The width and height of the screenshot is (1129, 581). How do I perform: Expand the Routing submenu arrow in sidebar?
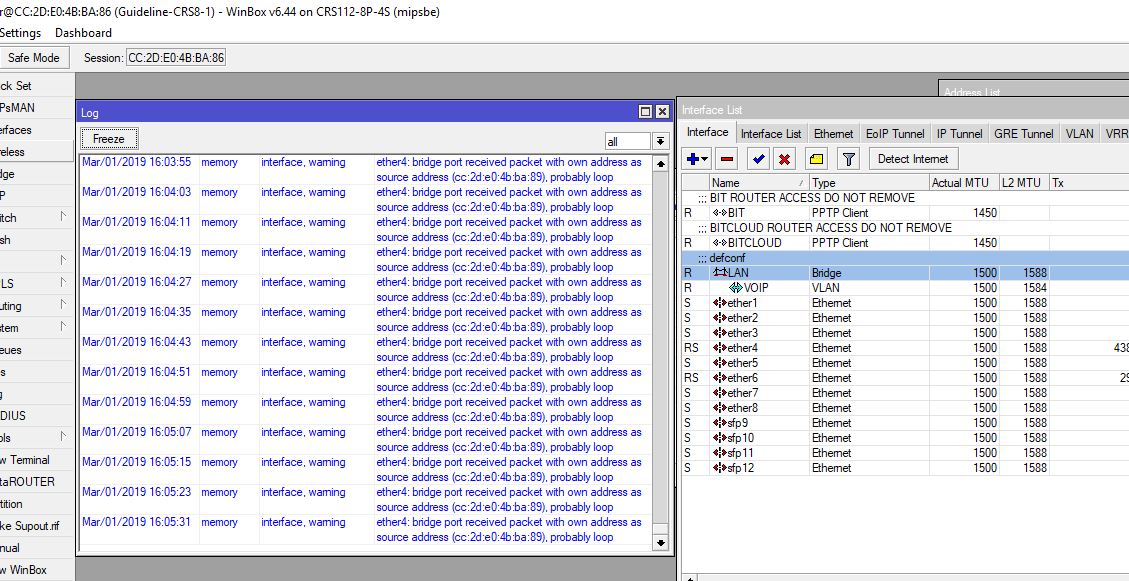tap(63, 305)
